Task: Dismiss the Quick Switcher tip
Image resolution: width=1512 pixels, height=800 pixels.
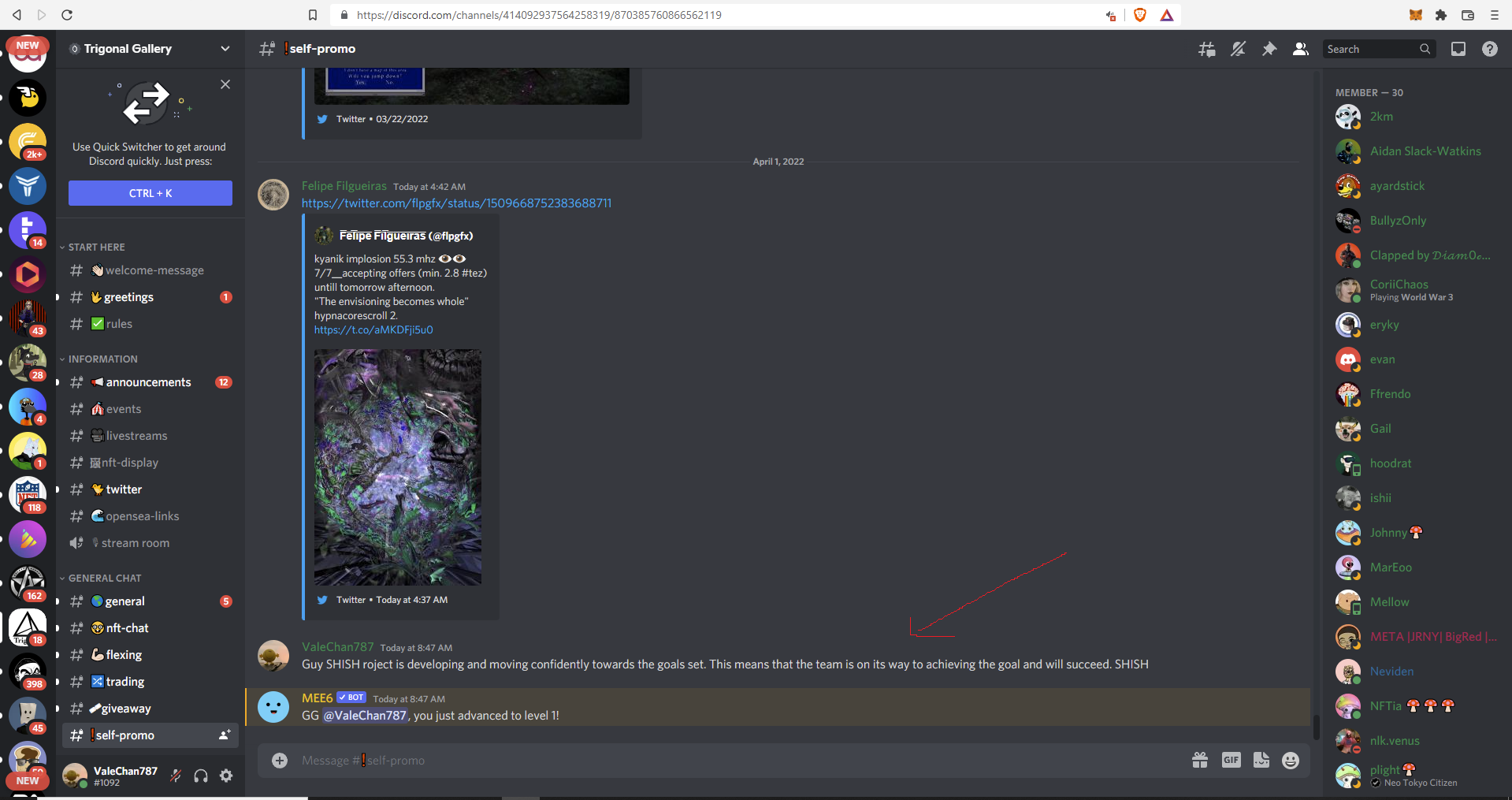Action: pyautogui.click(x=225, y=84)
